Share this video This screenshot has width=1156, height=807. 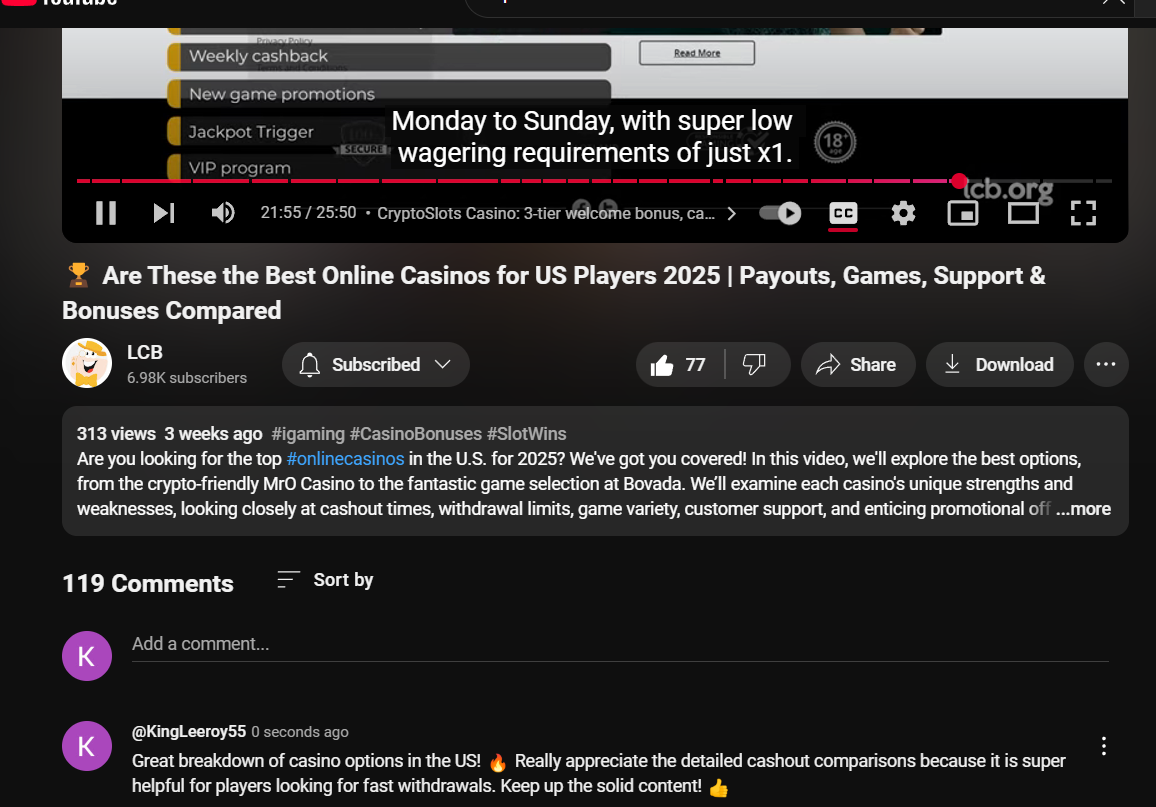[x=858, y=365]
